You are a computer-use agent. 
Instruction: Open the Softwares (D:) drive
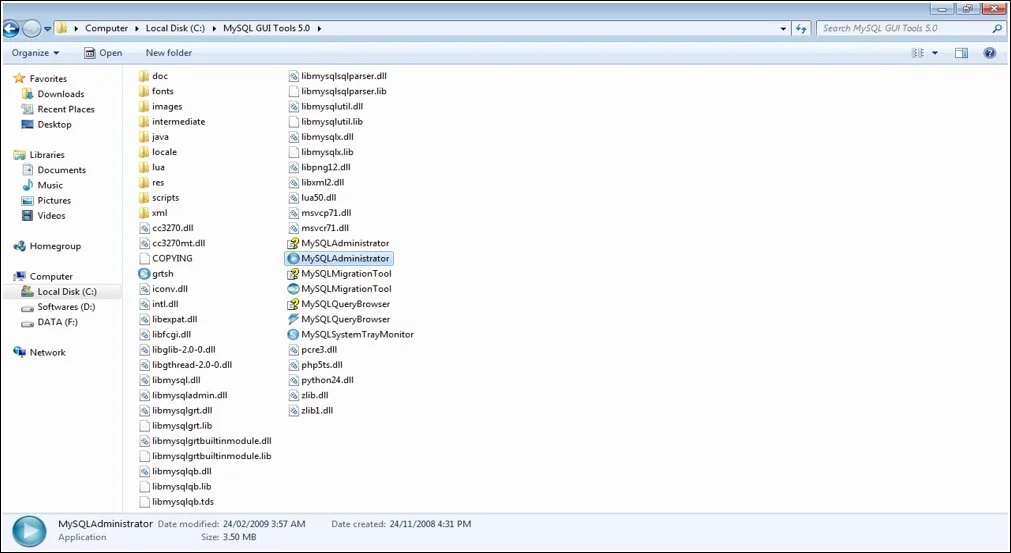pyautogui.click(x=58, y=307)
